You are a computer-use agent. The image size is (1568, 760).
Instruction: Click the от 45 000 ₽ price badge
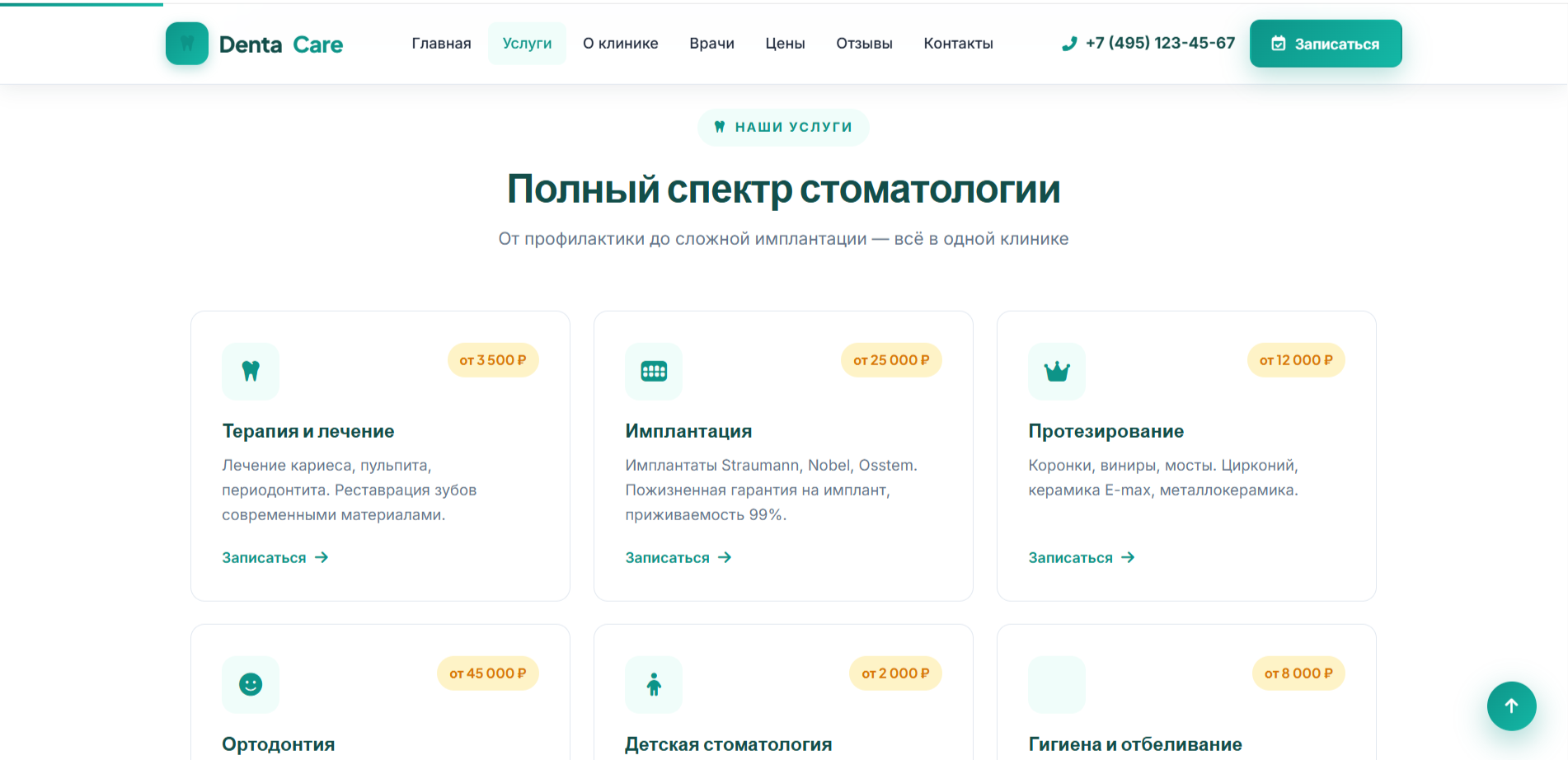(x=488, y=673)
